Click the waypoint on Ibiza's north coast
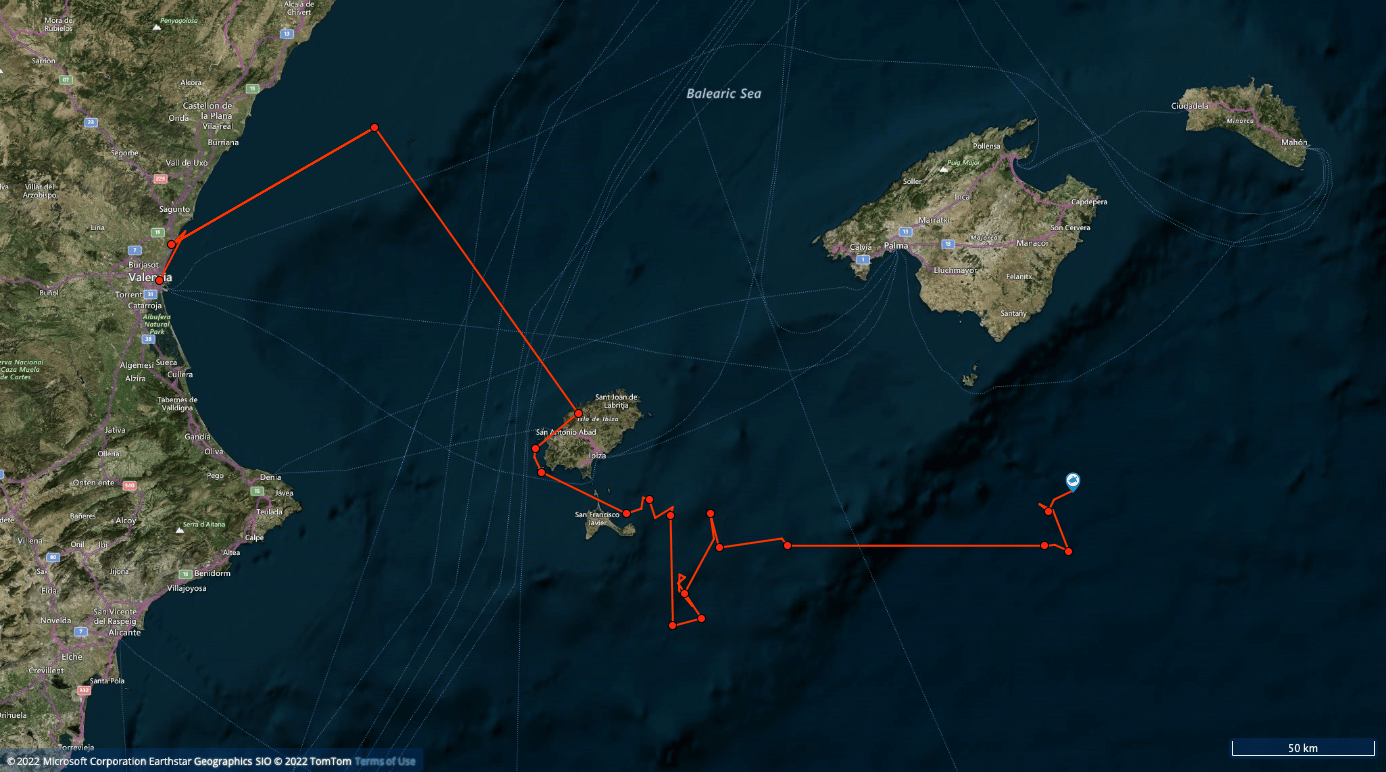Viewport: 1386px width, 772px height. 578,413
